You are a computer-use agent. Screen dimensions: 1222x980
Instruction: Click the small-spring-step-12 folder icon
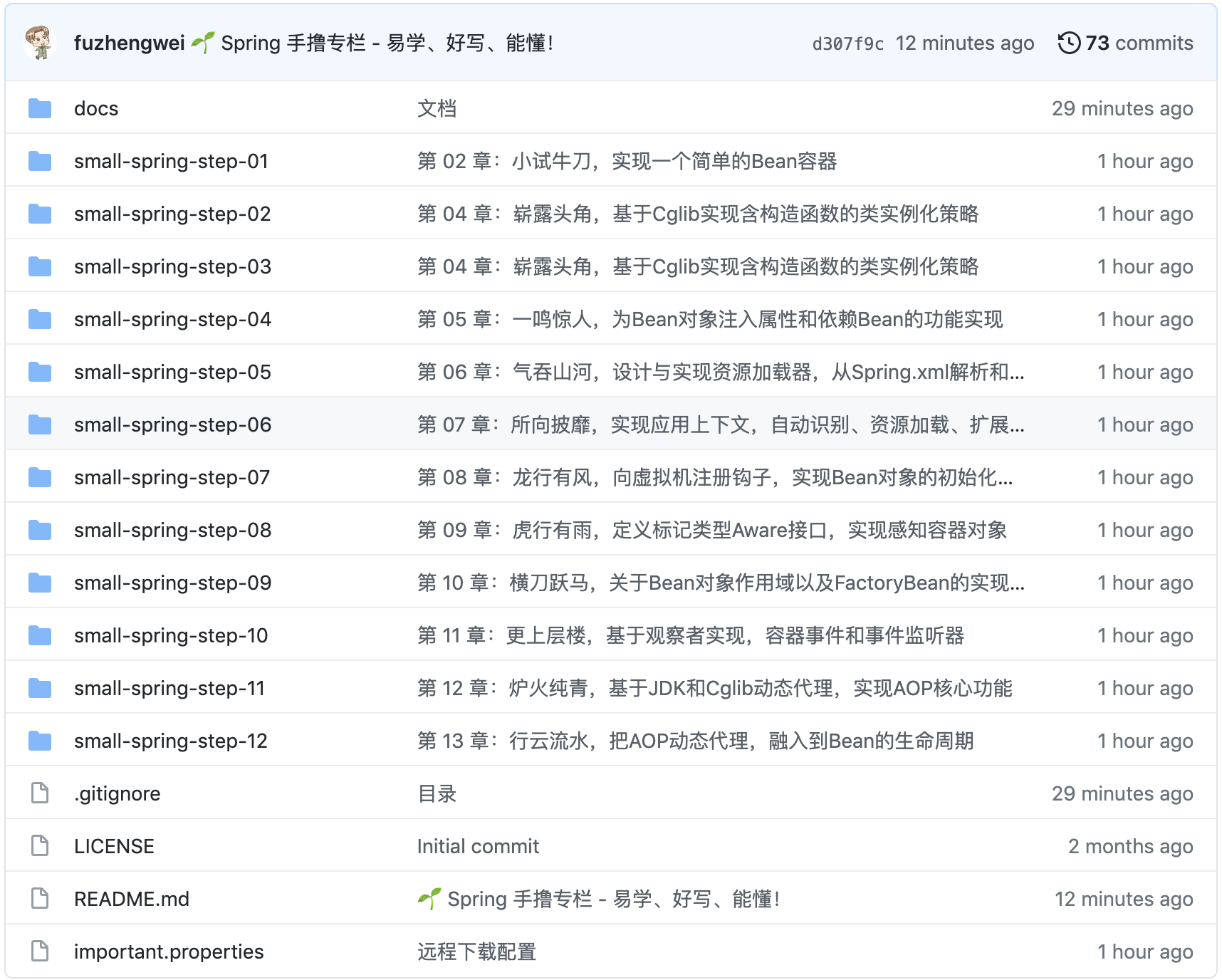40,741
